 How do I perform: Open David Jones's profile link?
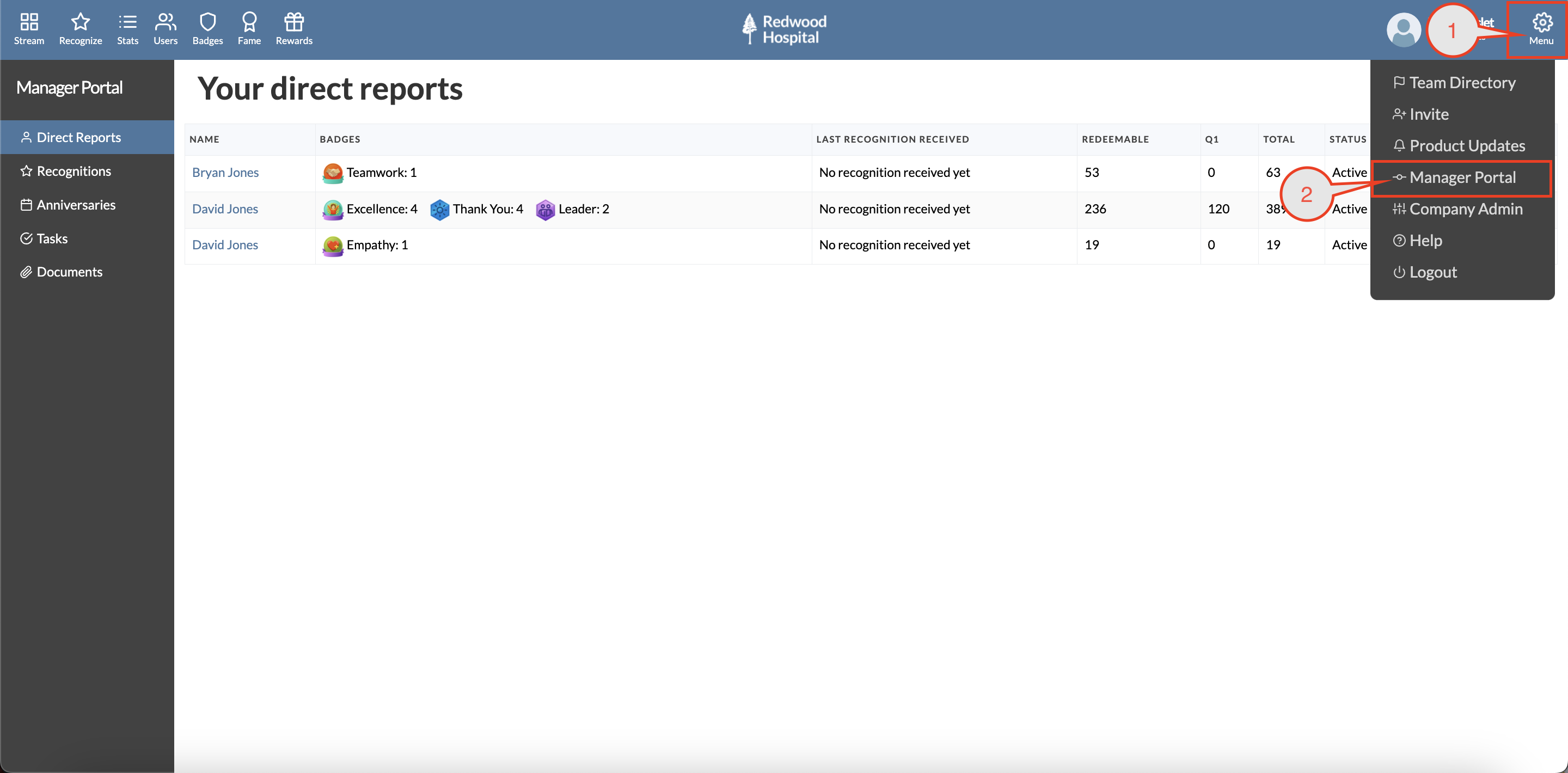point(225,209)
